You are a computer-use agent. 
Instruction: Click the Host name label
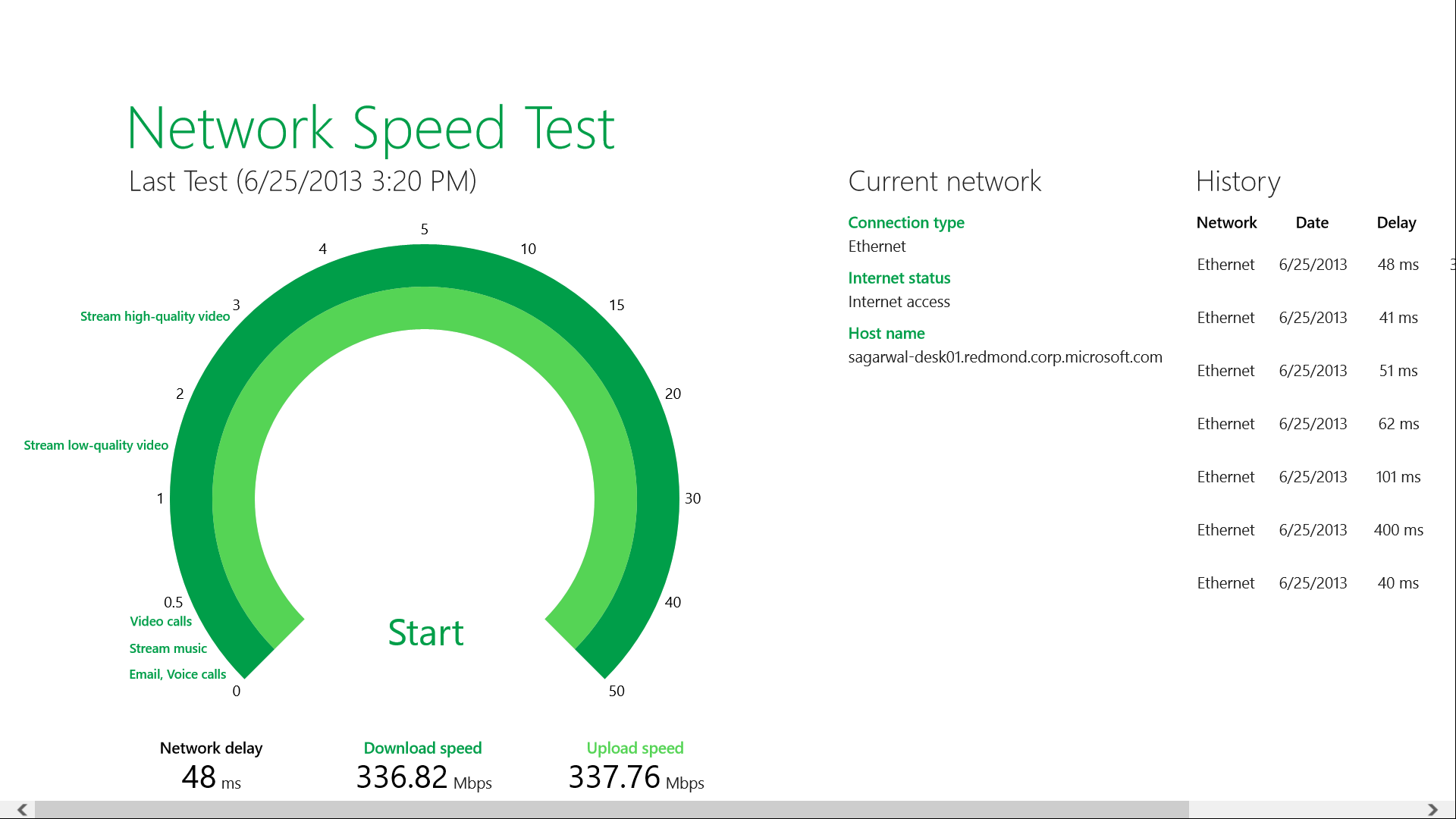[886, 333]
